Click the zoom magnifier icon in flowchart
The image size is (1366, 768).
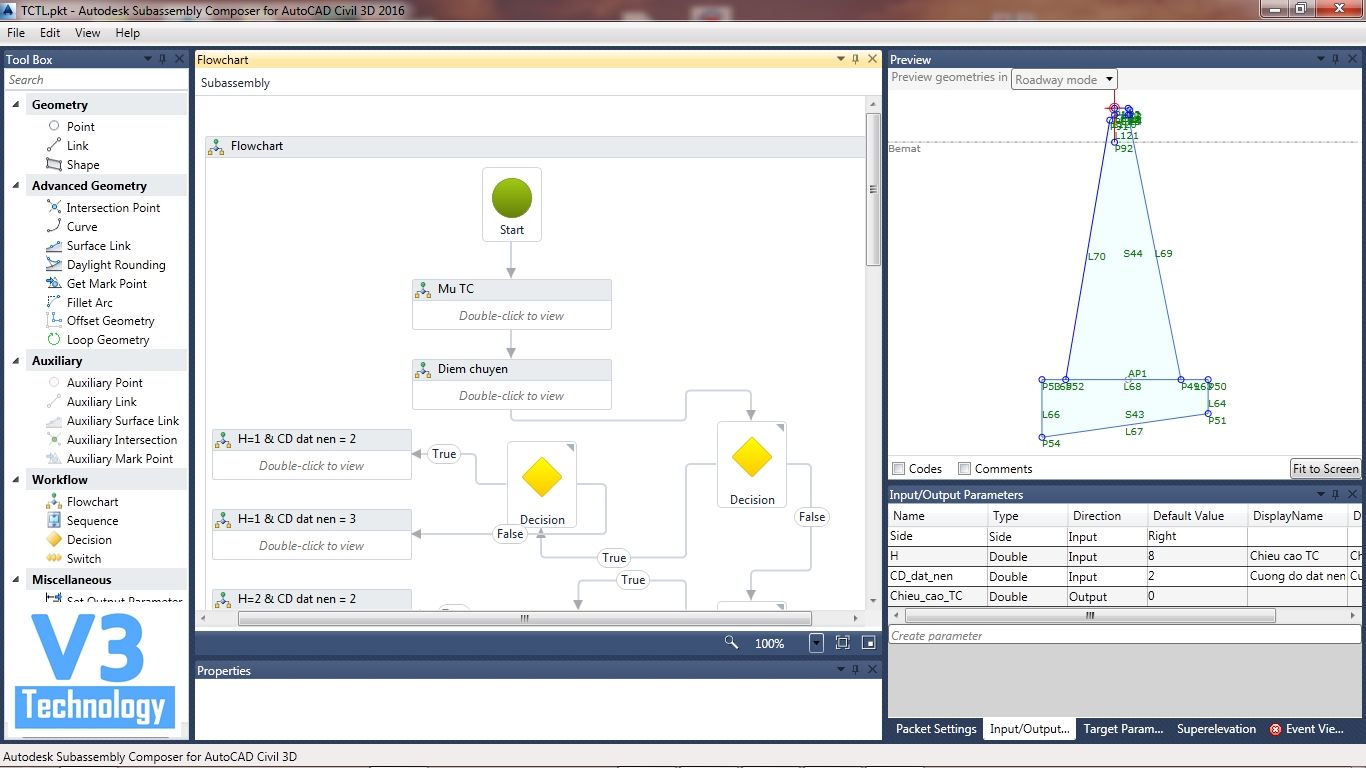(x=732, y=643)
